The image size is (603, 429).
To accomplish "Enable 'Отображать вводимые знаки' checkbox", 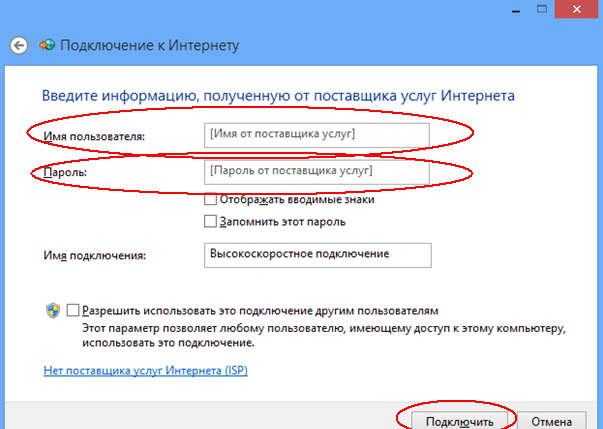I will click(210, 200).
